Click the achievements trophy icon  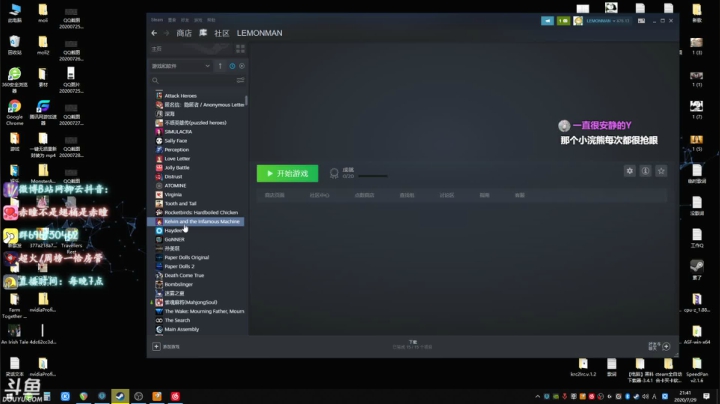334,173
